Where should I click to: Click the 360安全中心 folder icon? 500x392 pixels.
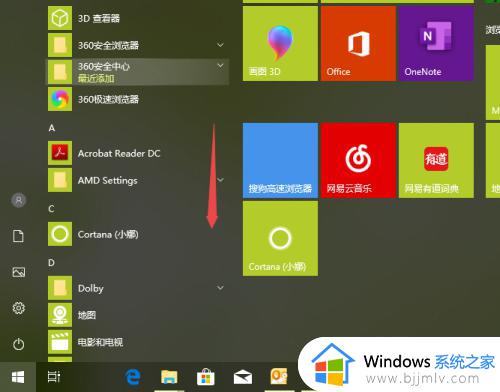(x=60, y=72)
